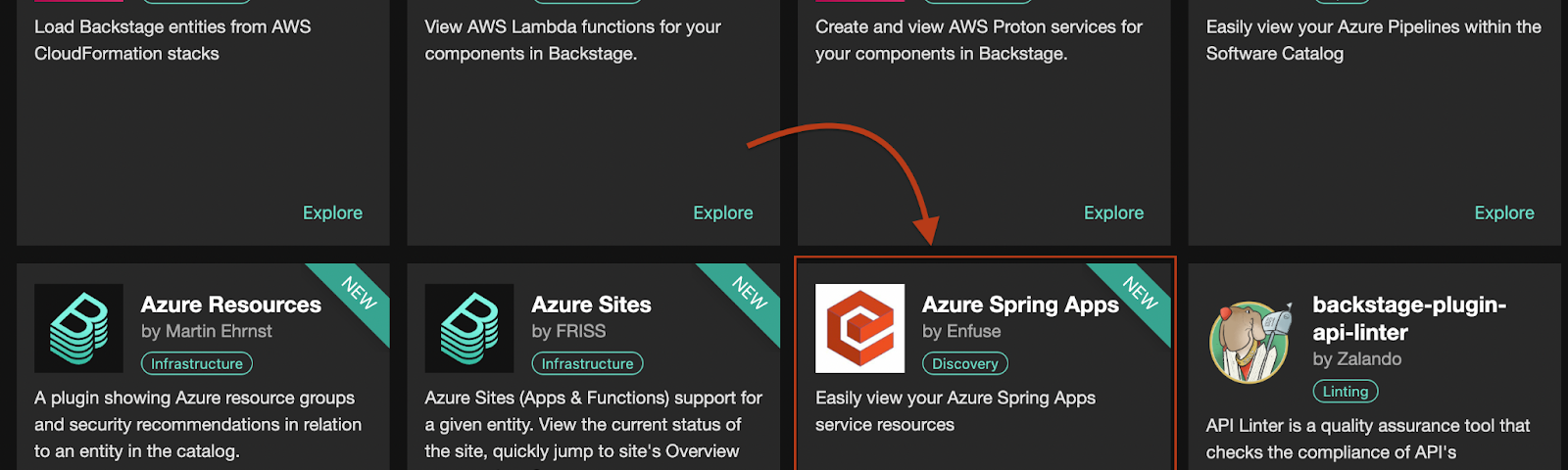Select Infrastructure tag on Azure Resources
This screenshot has width=1568, height=470.
197,363
